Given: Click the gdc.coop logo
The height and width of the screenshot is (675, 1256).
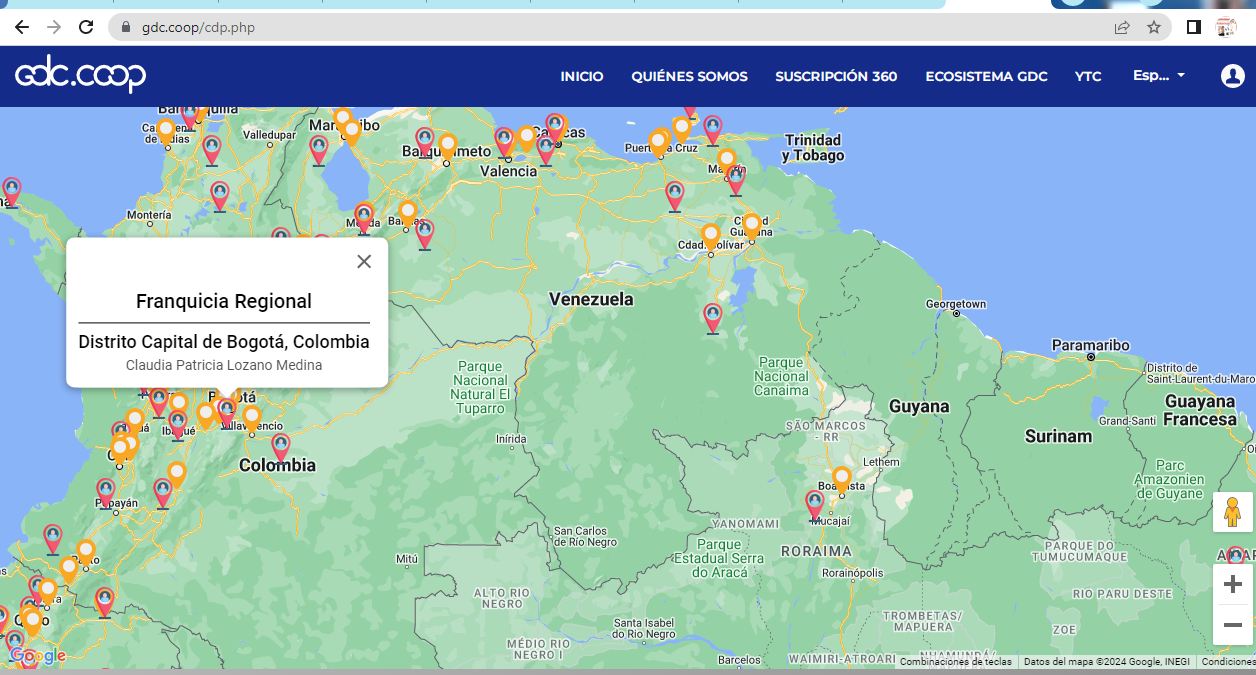Looking at the screenshot, I should tap(81, 75).
